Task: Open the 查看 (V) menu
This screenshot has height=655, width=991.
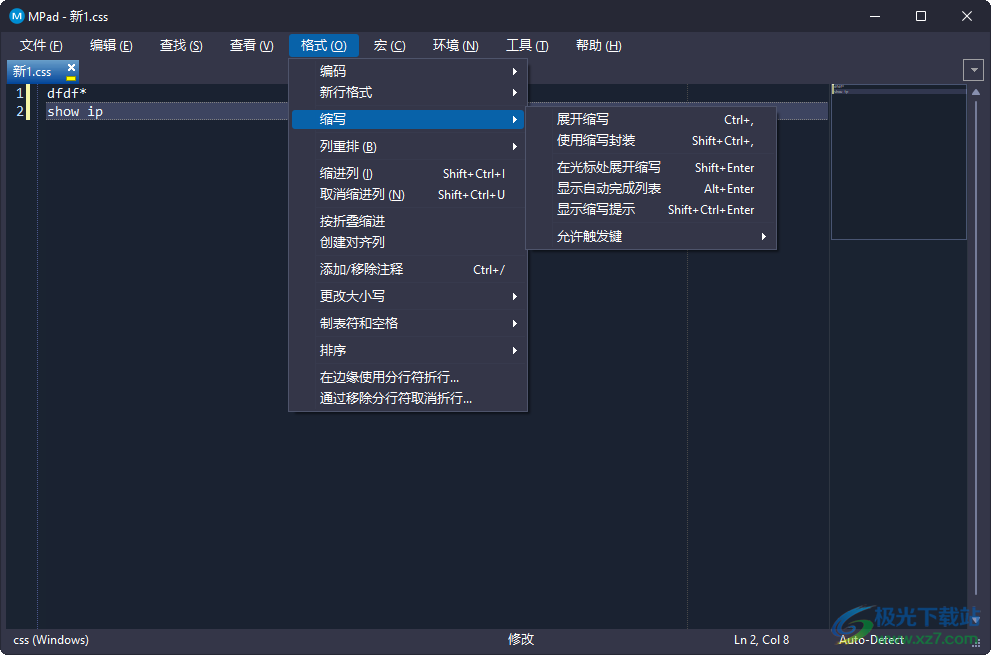Action: [252, 46]
